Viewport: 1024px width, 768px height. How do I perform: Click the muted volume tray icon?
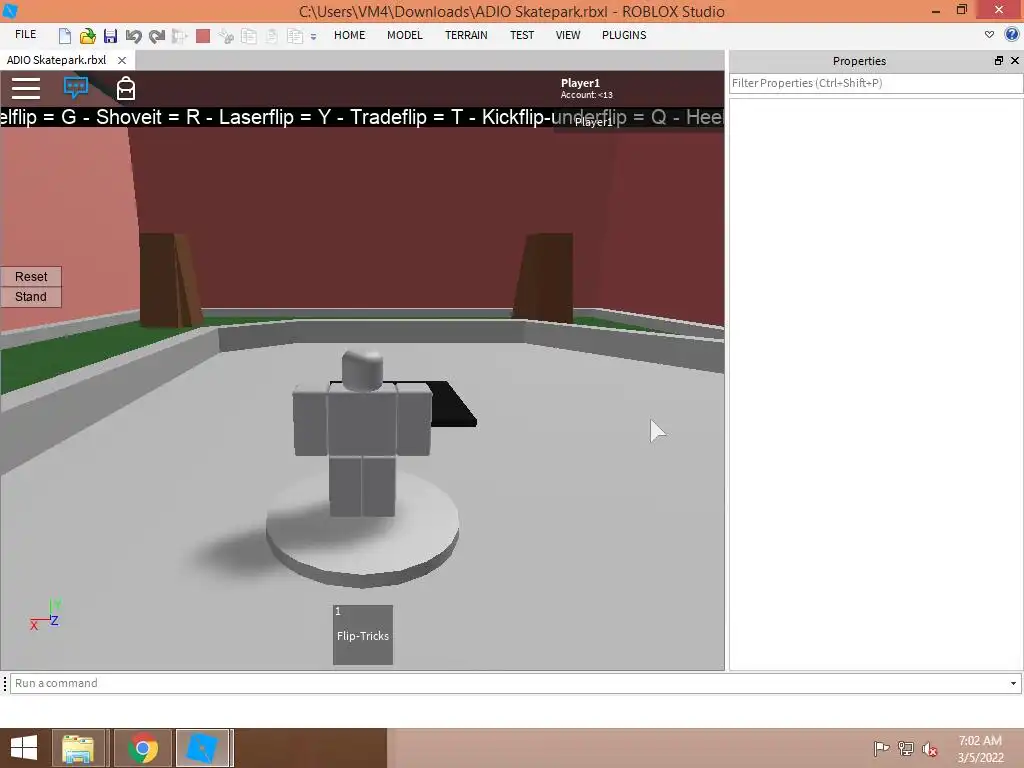point(930,749)
